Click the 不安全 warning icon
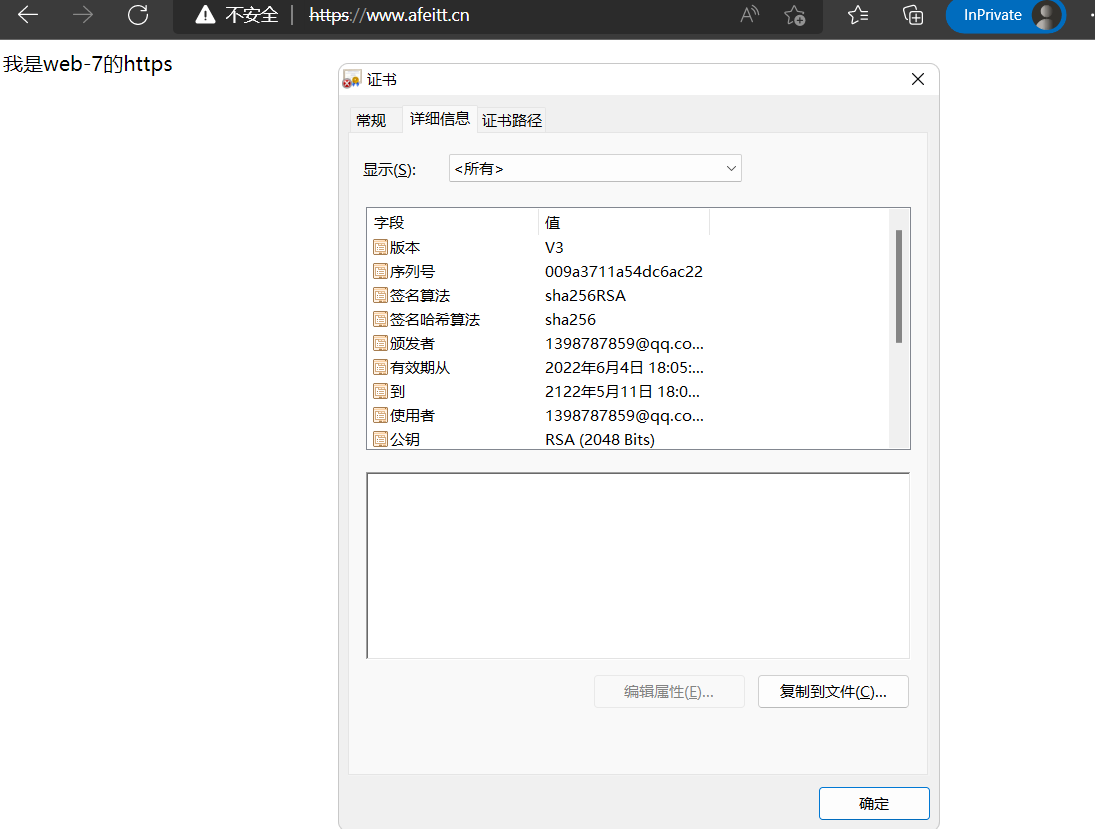This screenshot has width=1095, height=829. click(x=205, y=15)
